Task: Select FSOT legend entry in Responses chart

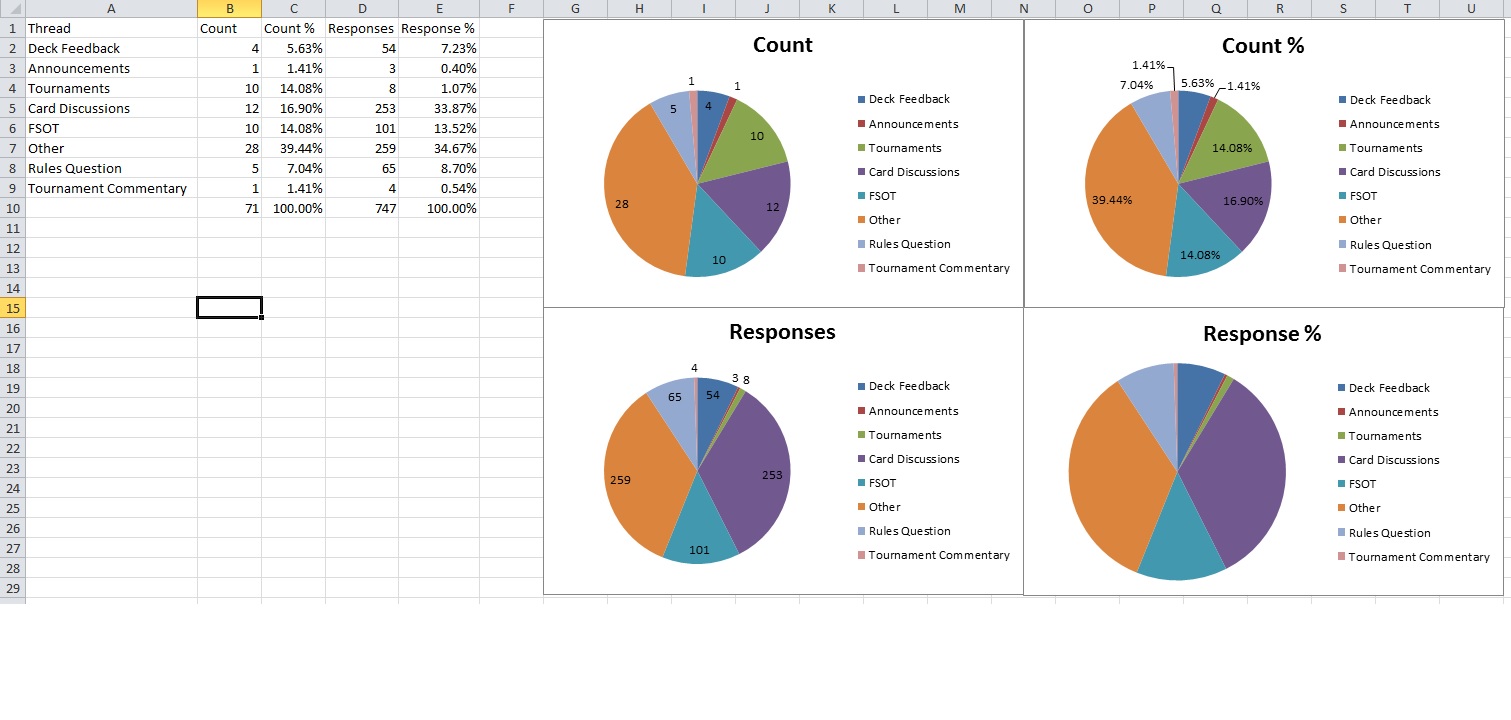Action: pyautogui.click(x=877, y=483)
